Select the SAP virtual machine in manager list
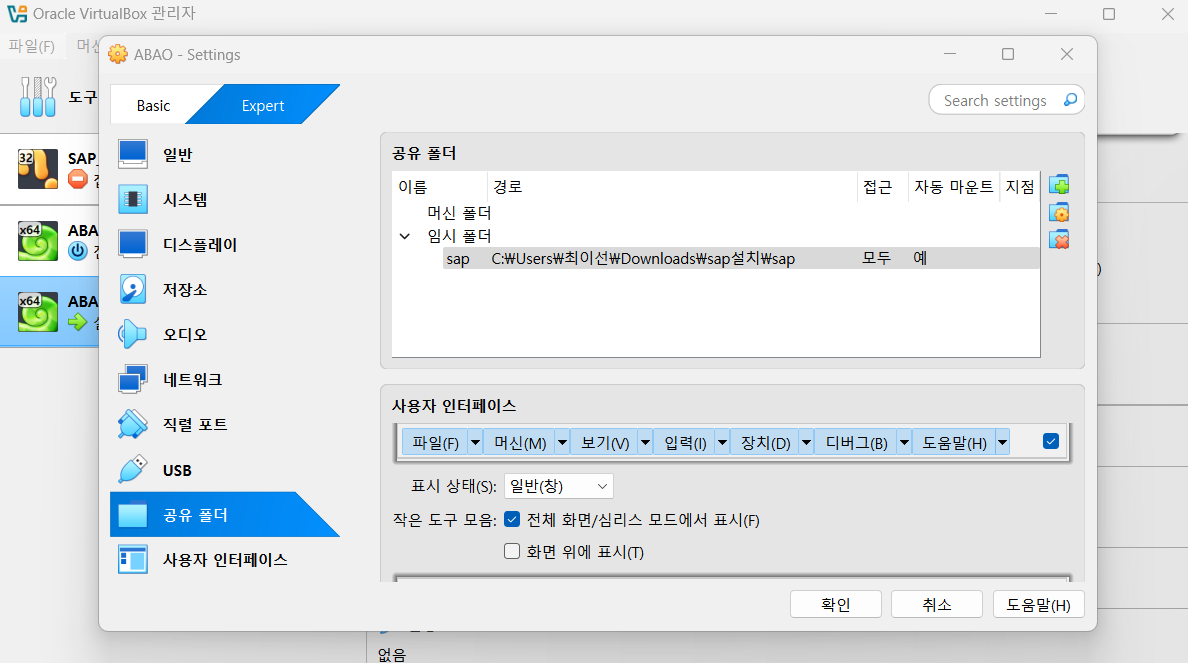Screen dimensions: 1188x663 point(50,168)
